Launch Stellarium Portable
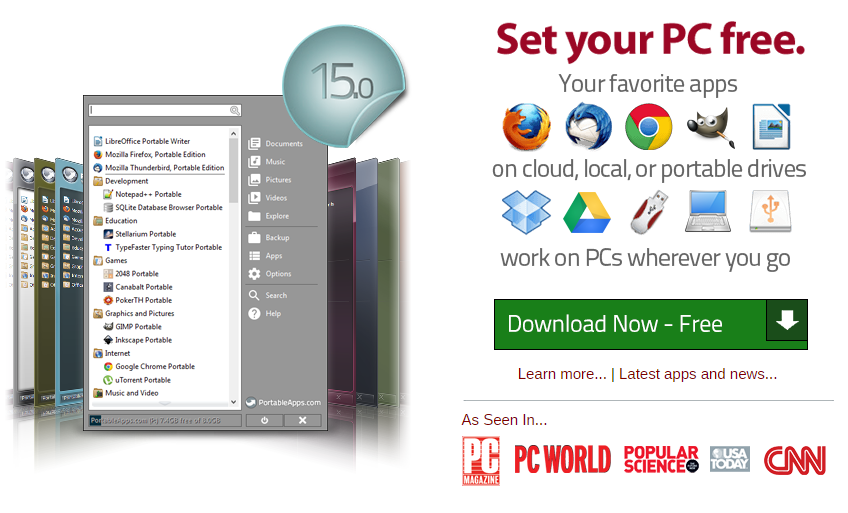 click(x=140, y=234)
